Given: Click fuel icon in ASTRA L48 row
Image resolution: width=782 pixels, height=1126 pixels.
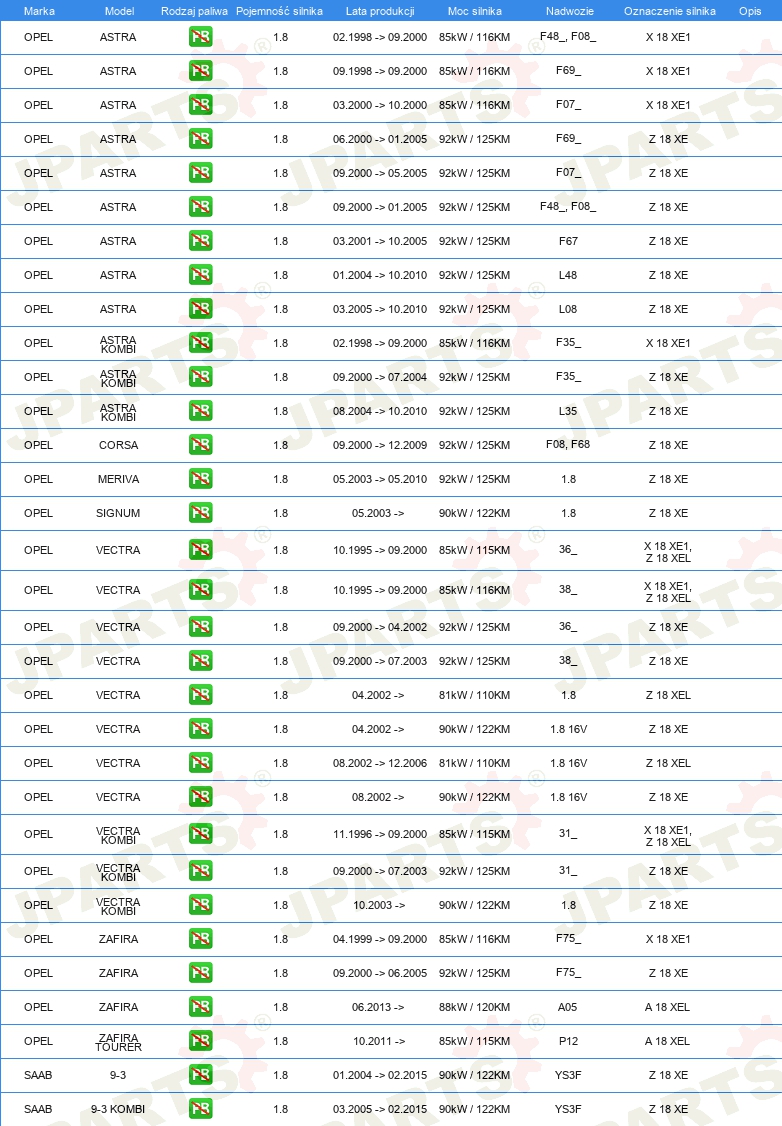Looking at the screenshot, I should click(x=200, y=274).
